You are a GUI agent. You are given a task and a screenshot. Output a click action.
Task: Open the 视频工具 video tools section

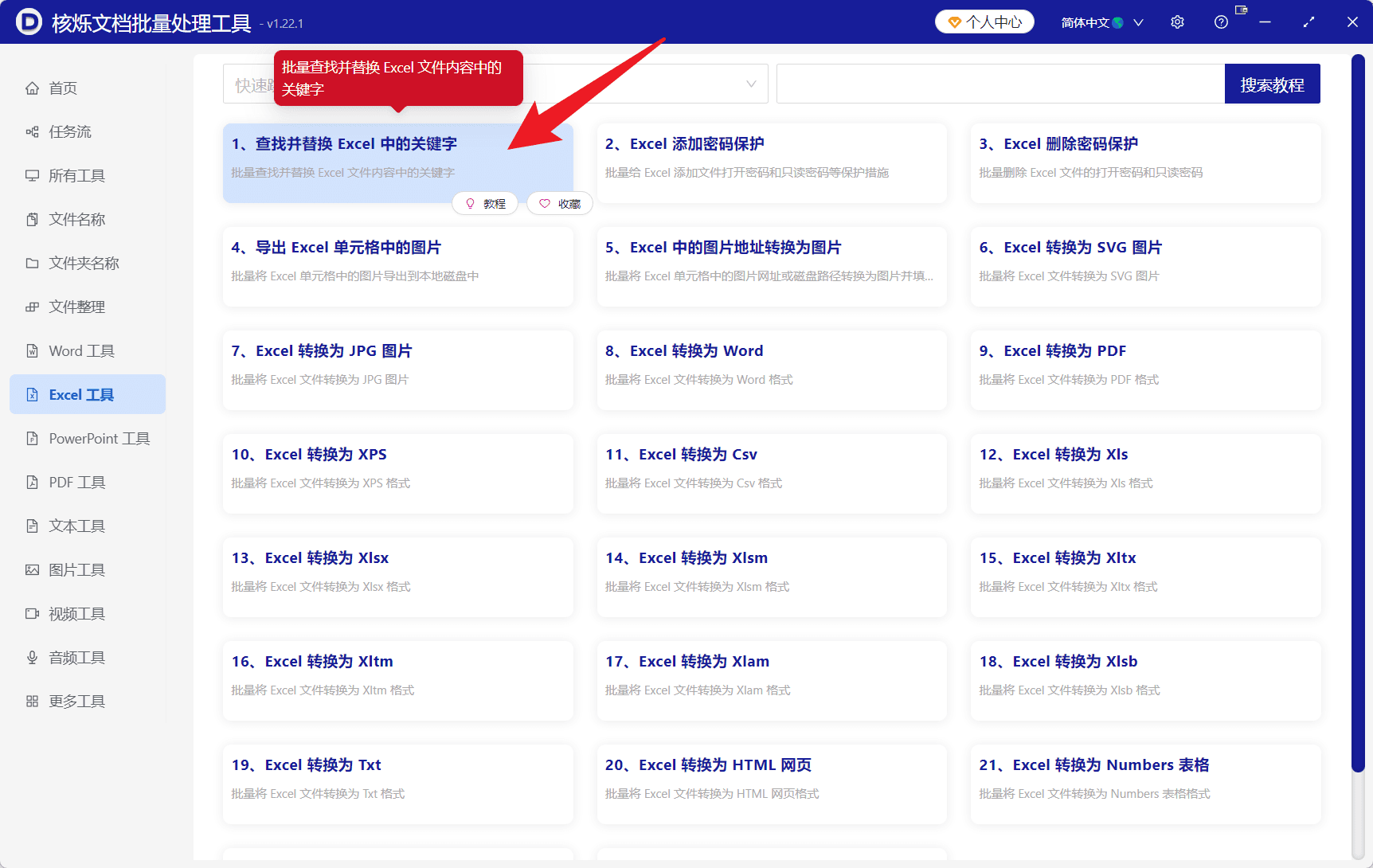80,613
